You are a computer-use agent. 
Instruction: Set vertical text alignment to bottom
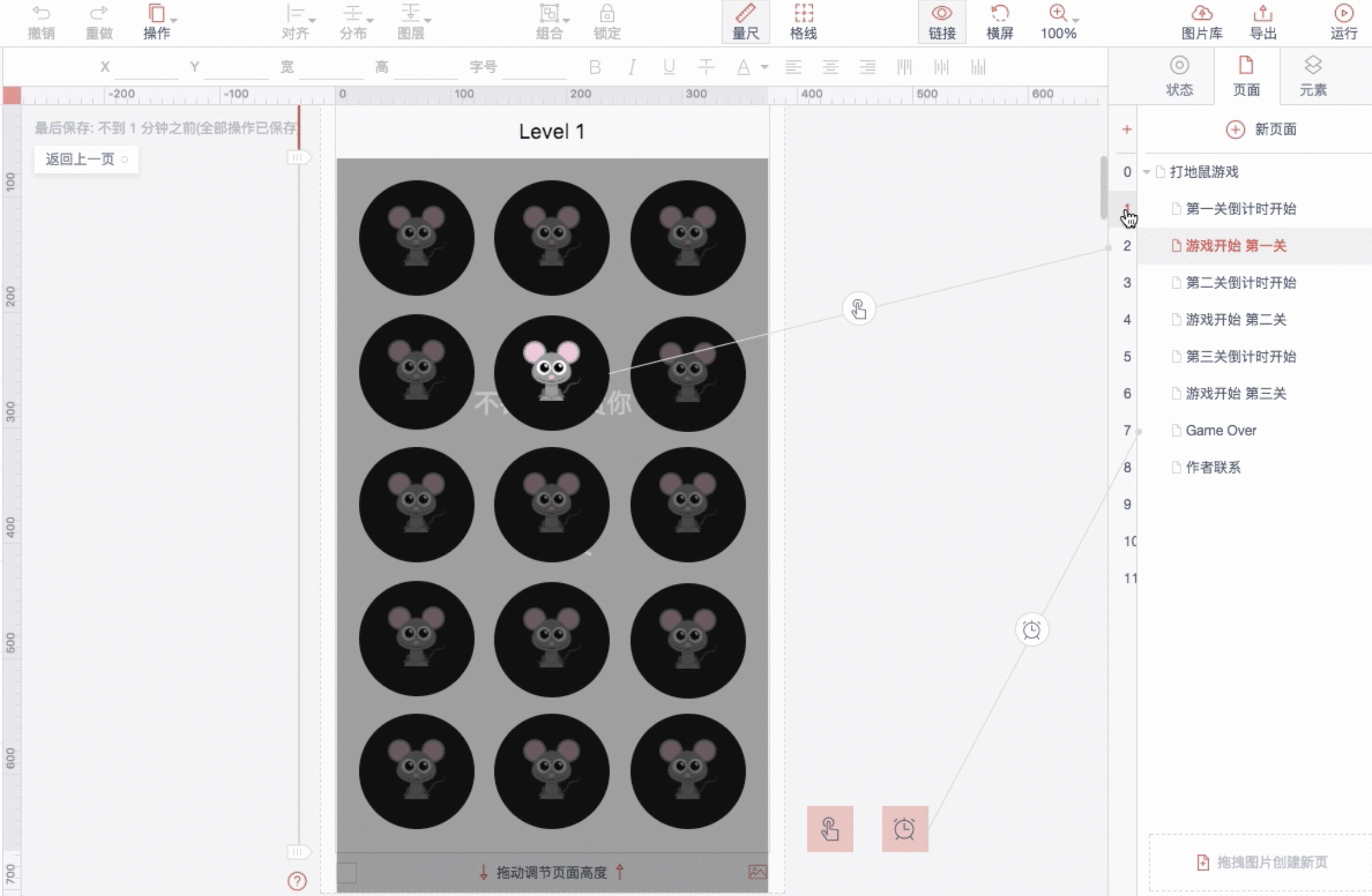point(978,67)
